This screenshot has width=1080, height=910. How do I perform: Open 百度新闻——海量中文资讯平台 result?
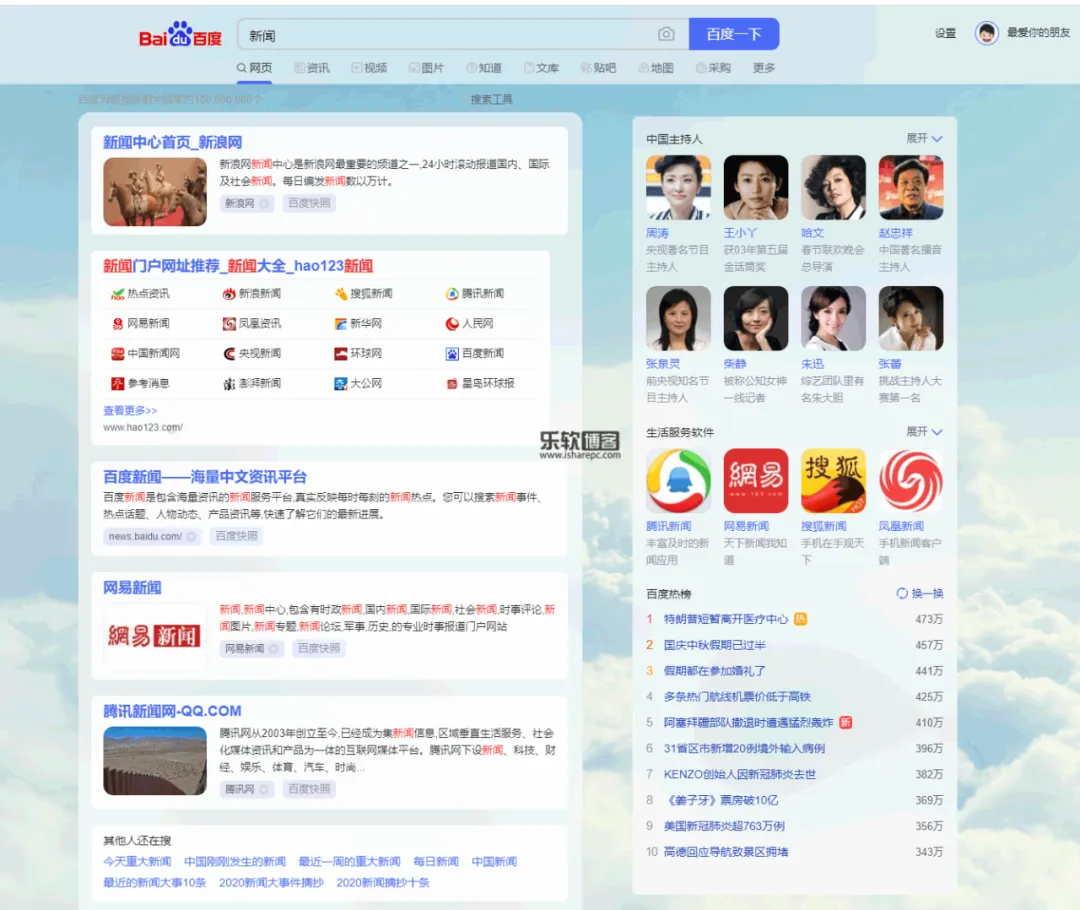coord(205,477)
